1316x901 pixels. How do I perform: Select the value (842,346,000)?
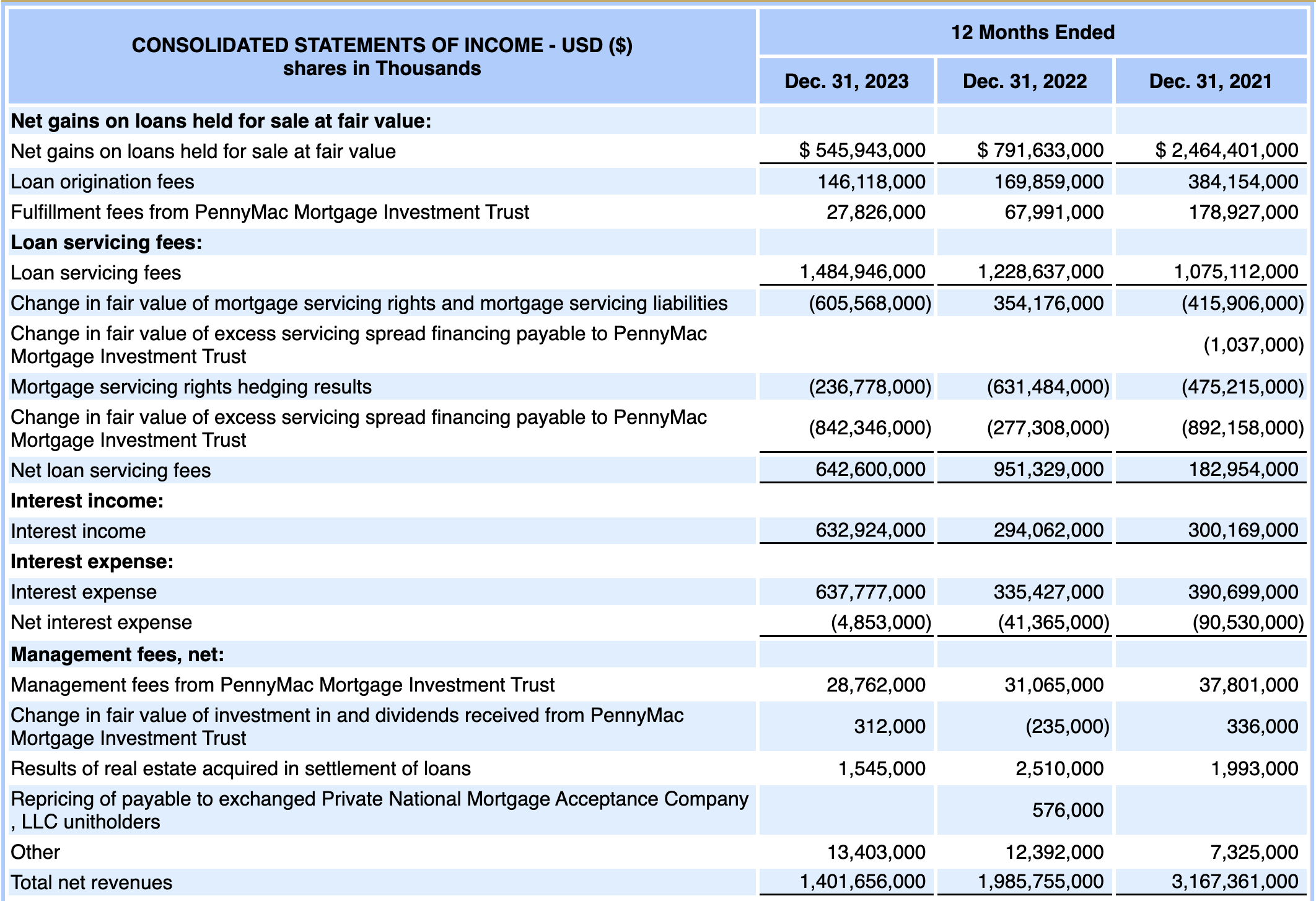coord(870,428)
